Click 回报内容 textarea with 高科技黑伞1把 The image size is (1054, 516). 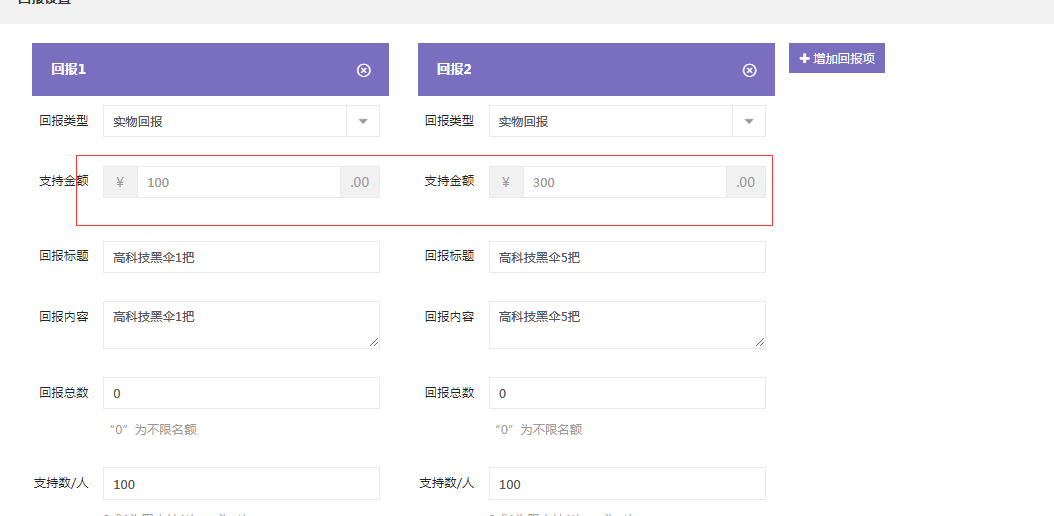coord(241,325)
